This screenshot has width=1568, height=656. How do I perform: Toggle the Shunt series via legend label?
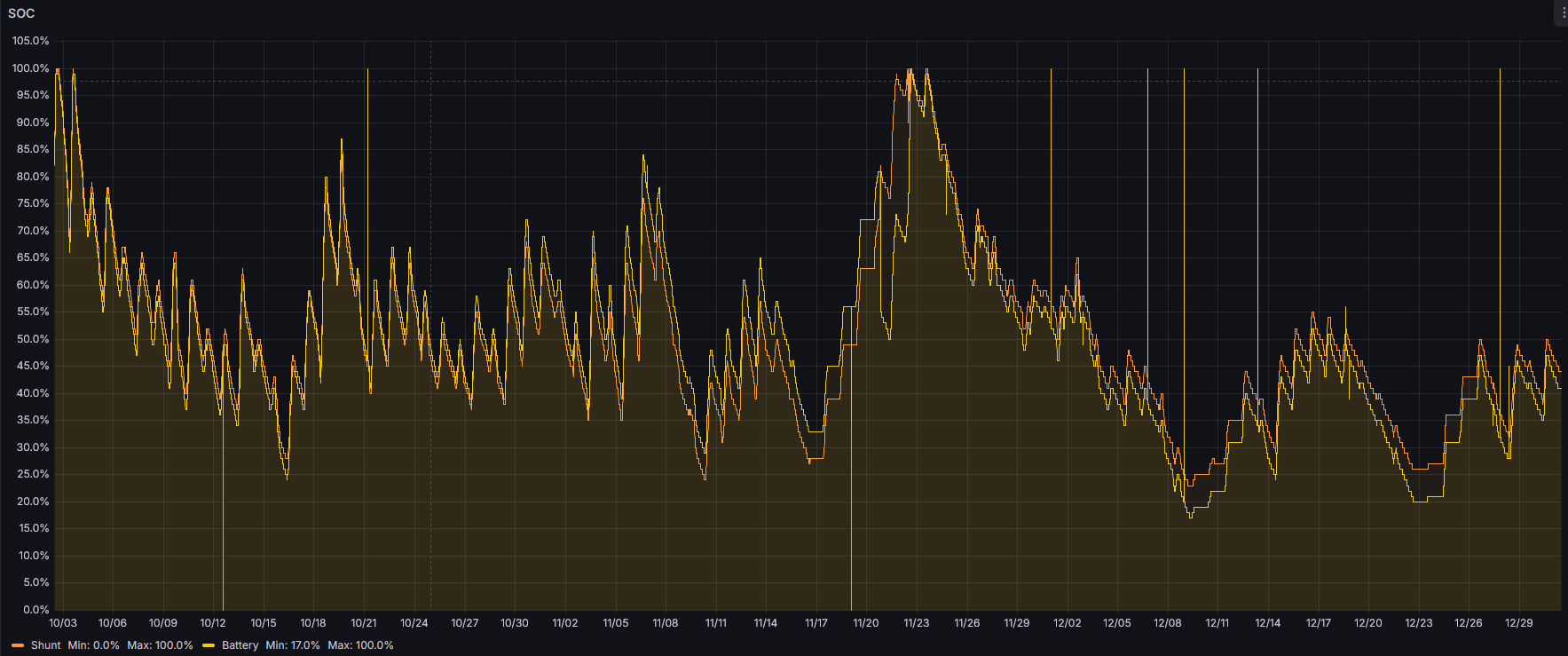coord(46,645)
